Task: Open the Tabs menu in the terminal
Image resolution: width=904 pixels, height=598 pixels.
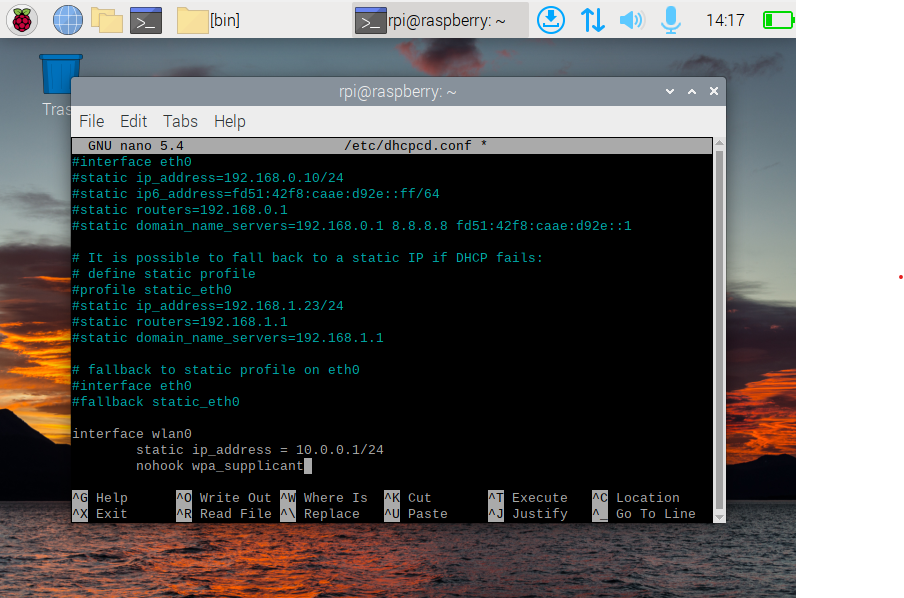Action: pyautogui.click(x=180, y=121)
